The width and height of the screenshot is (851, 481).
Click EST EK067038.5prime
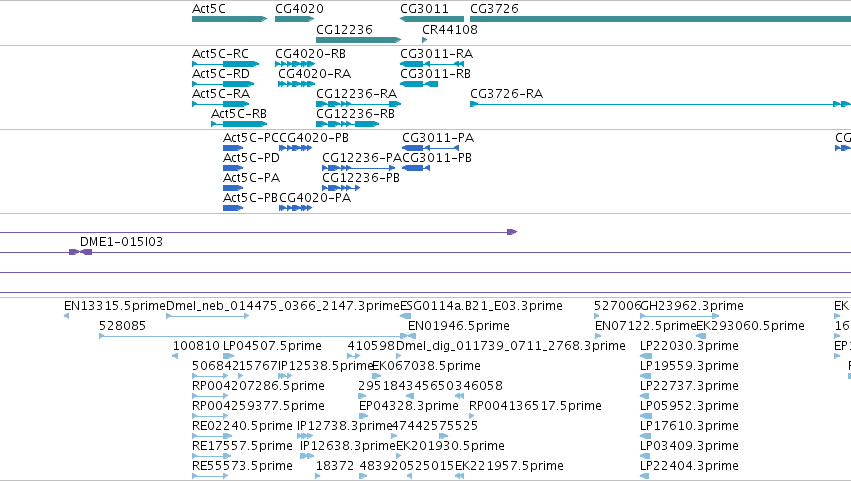(376, 376)
